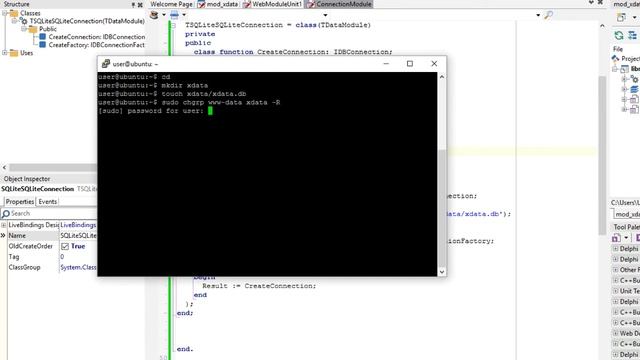Screen dimensions: 640x360
Task: Click the stacked-windows icon in Project Manager toolbar
Action: click(x=621, y=17)
